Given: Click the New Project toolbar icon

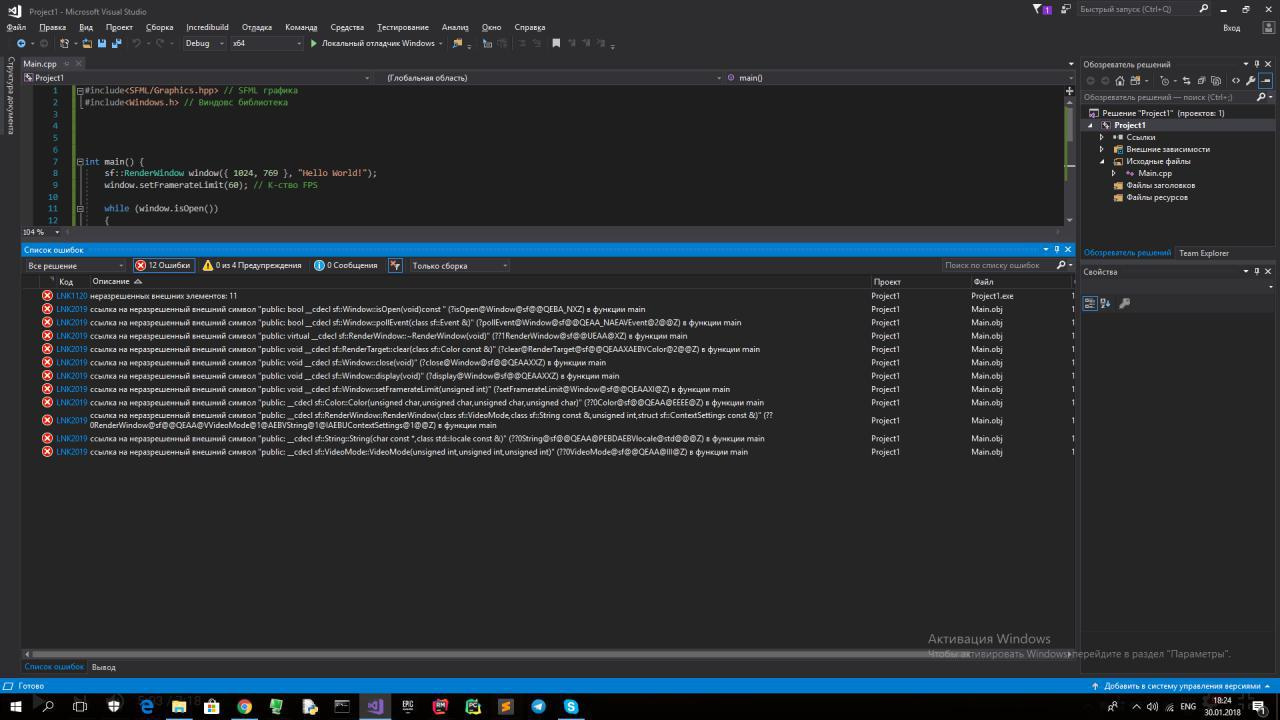Looking at the screenshot, I should click(x=64, y=43).
